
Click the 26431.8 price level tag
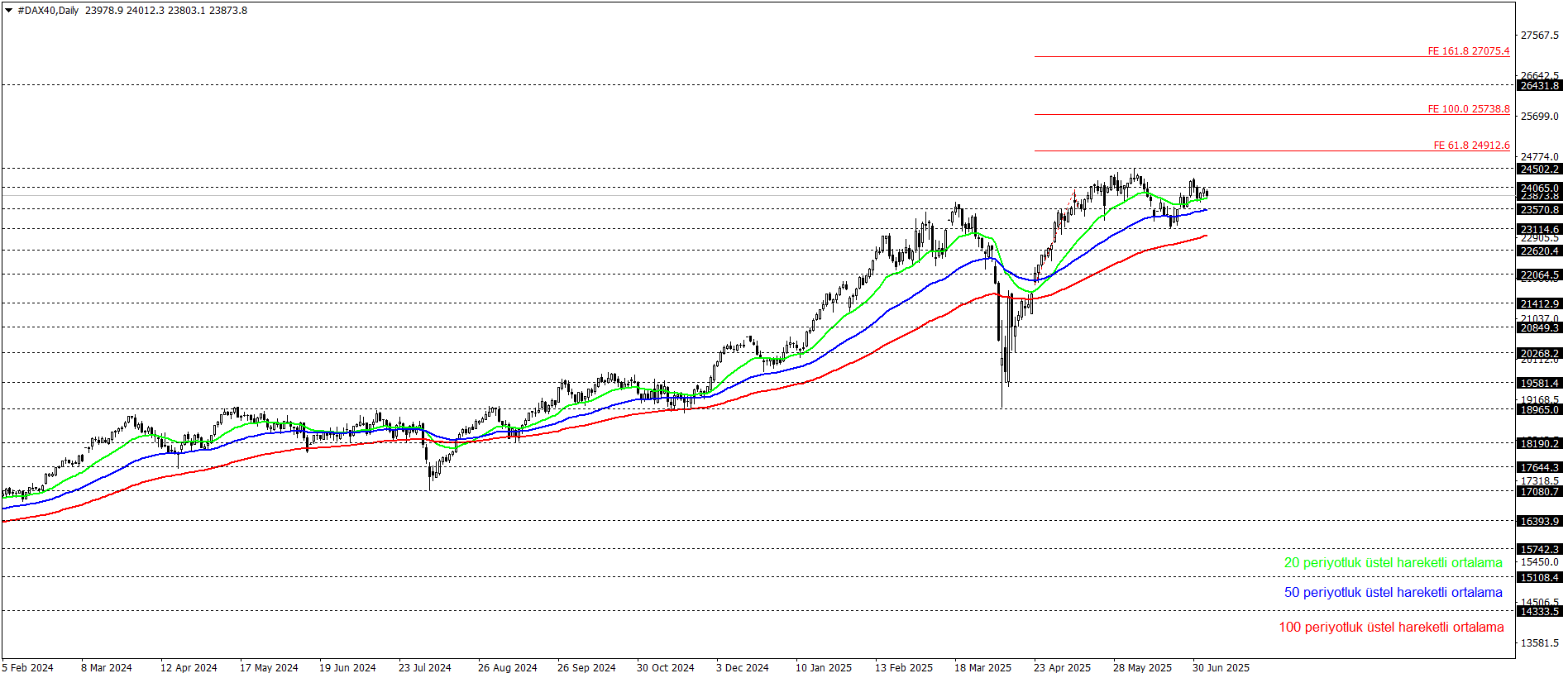click(x=1540, y=86)
